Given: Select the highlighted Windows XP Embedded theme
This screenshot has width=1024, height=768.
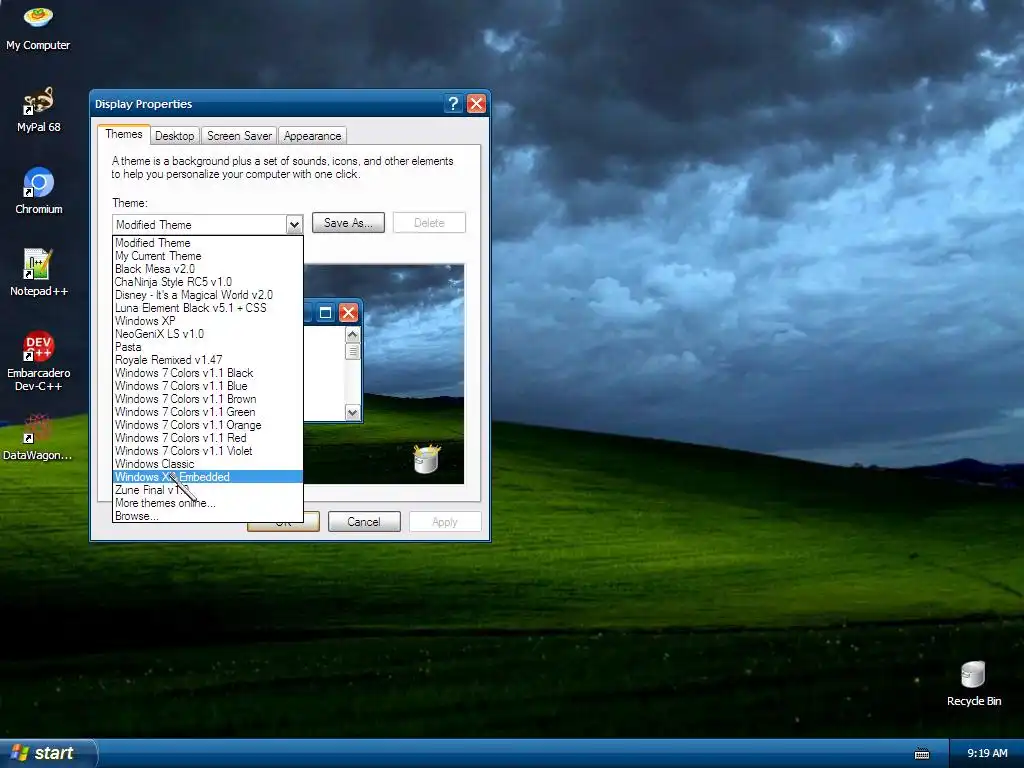Looking at the screenshot, I should [x=208, y=477].
